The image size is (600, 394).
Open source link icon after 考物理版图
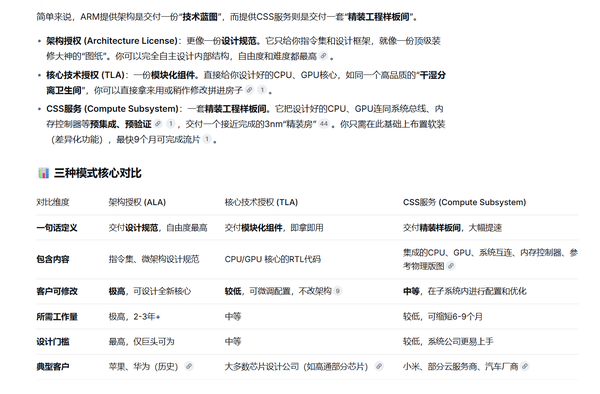[x=451, y=266]
